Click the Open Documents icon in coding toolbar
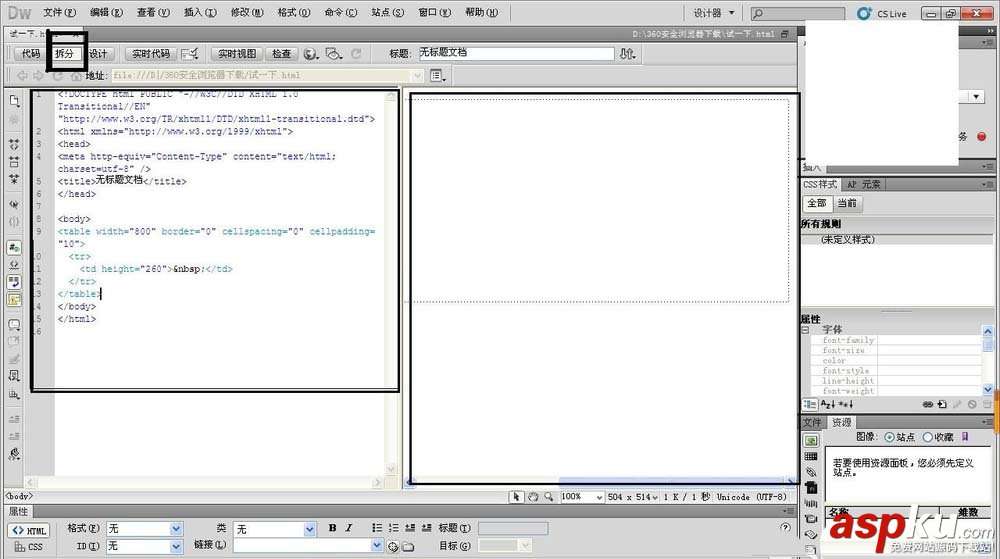This screenshot has height=559, width=1000. [x=14, y=101]
